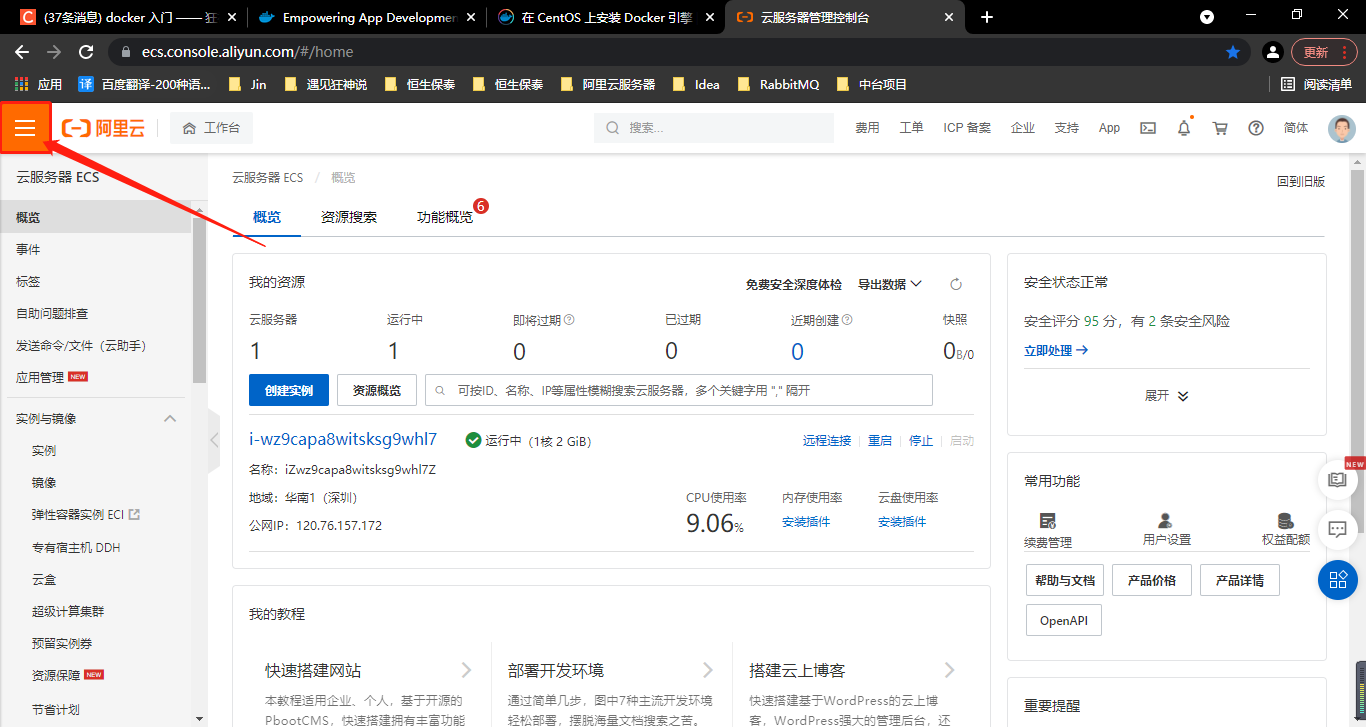Open the ICP 备案 header menu

coord(967,128)
